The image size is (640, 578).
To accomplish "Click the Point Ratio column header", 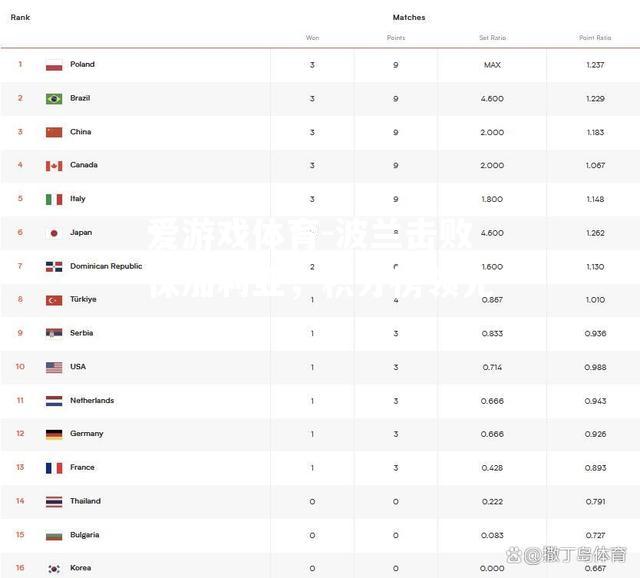I will tap(595, 38).
